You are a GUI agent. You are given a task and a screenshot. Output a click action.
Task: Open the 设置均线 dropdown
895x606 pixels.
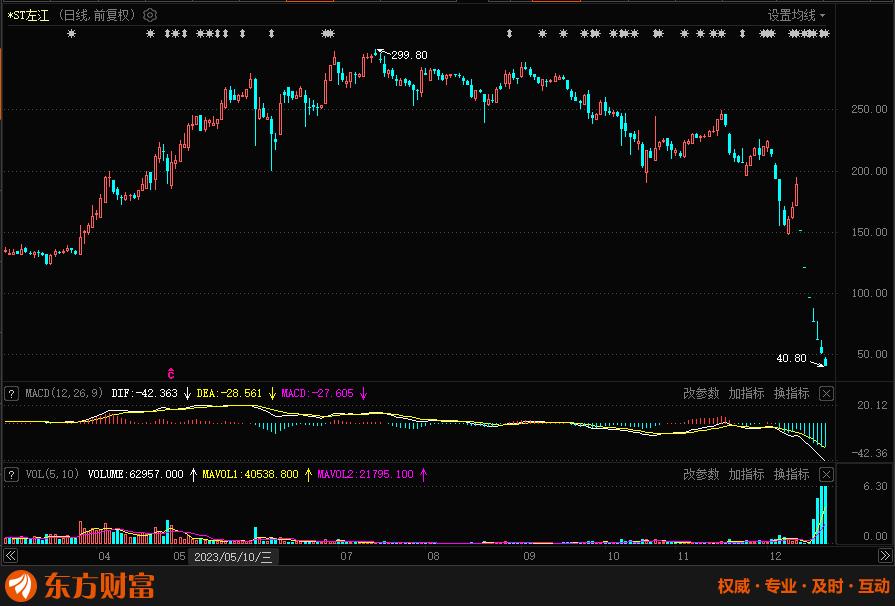coord(796,15)
